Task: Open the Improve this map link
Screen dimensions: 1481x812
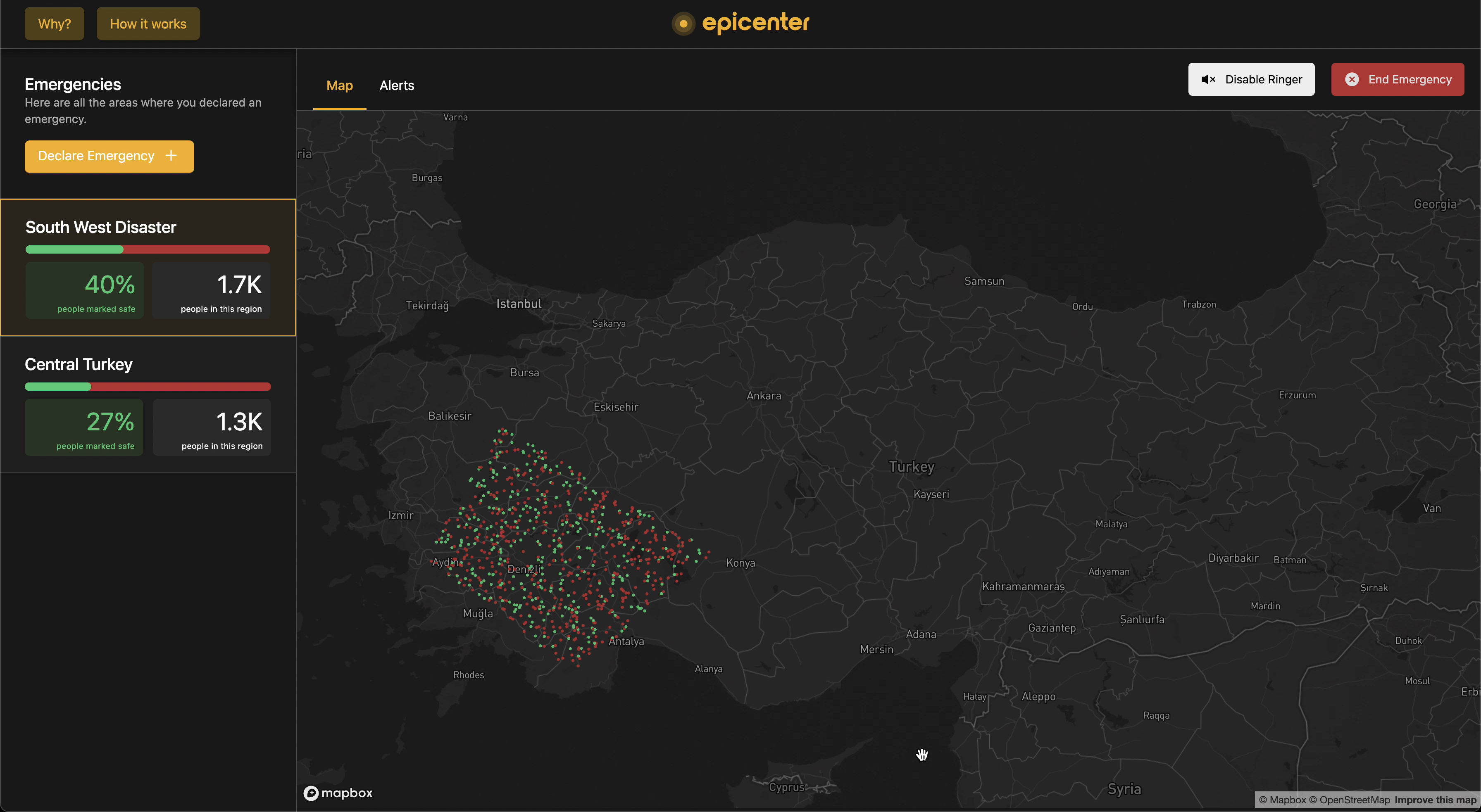Action: pyautogui.click(x=1435, y=800)
